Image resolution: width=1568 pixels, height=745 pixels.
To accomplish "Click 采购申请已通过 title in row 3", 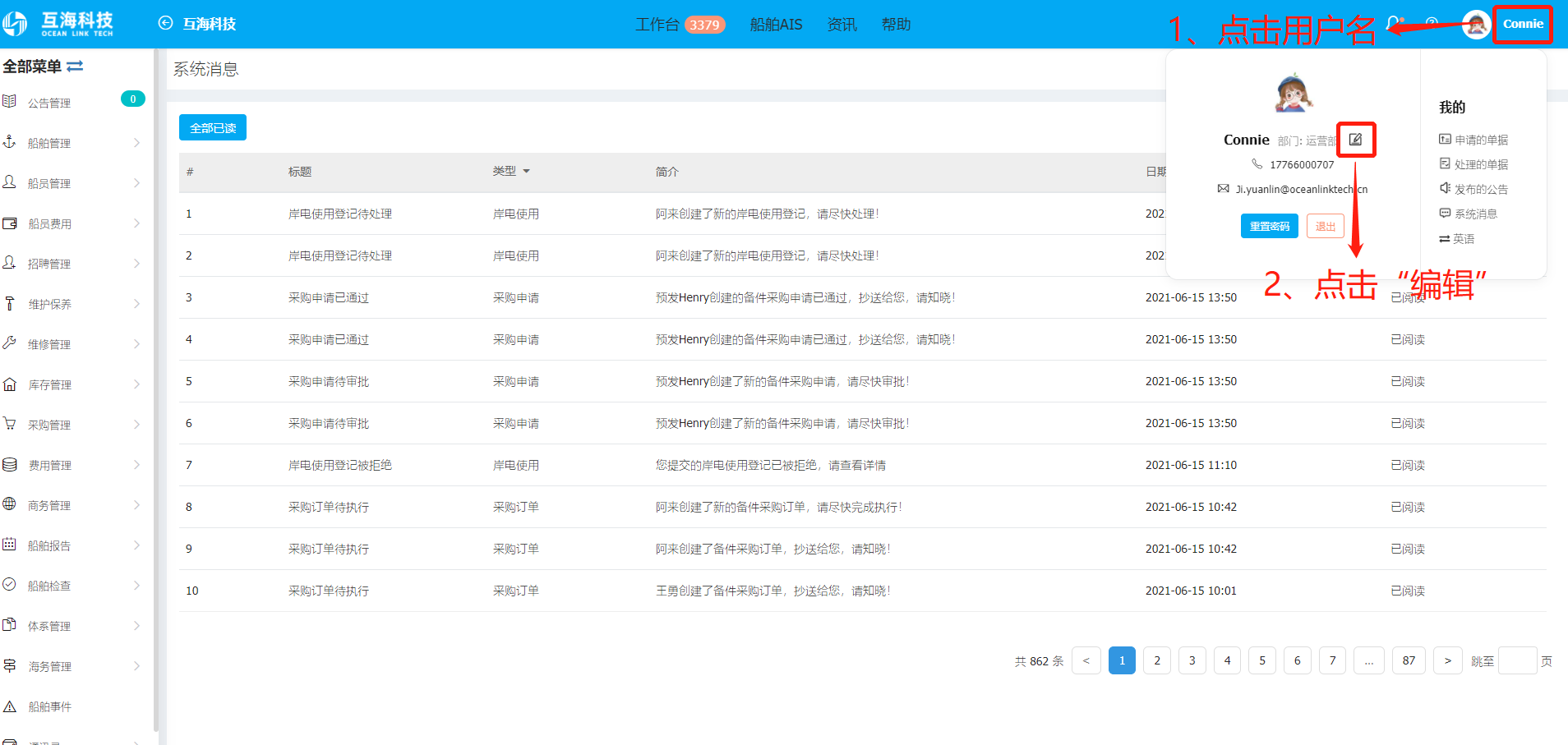I will click(x=328, y=297).
